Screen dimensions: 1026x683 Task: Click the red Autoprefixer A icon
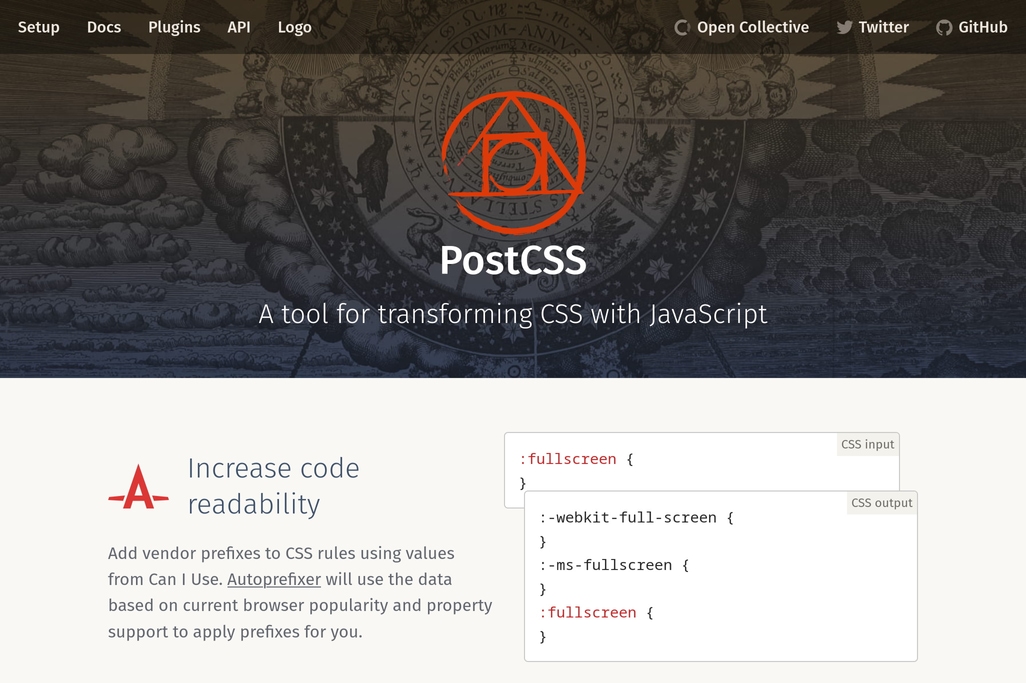[x=139, y=487]
